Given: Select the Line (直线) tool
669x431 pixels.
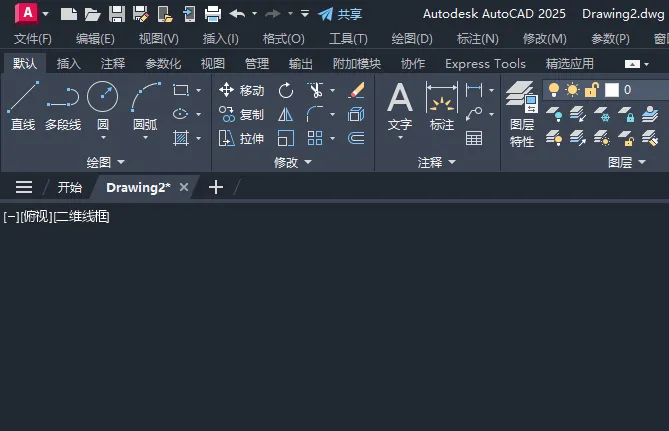Looking at the screenshot, I should pyautogui.click(x=23, y=106).
